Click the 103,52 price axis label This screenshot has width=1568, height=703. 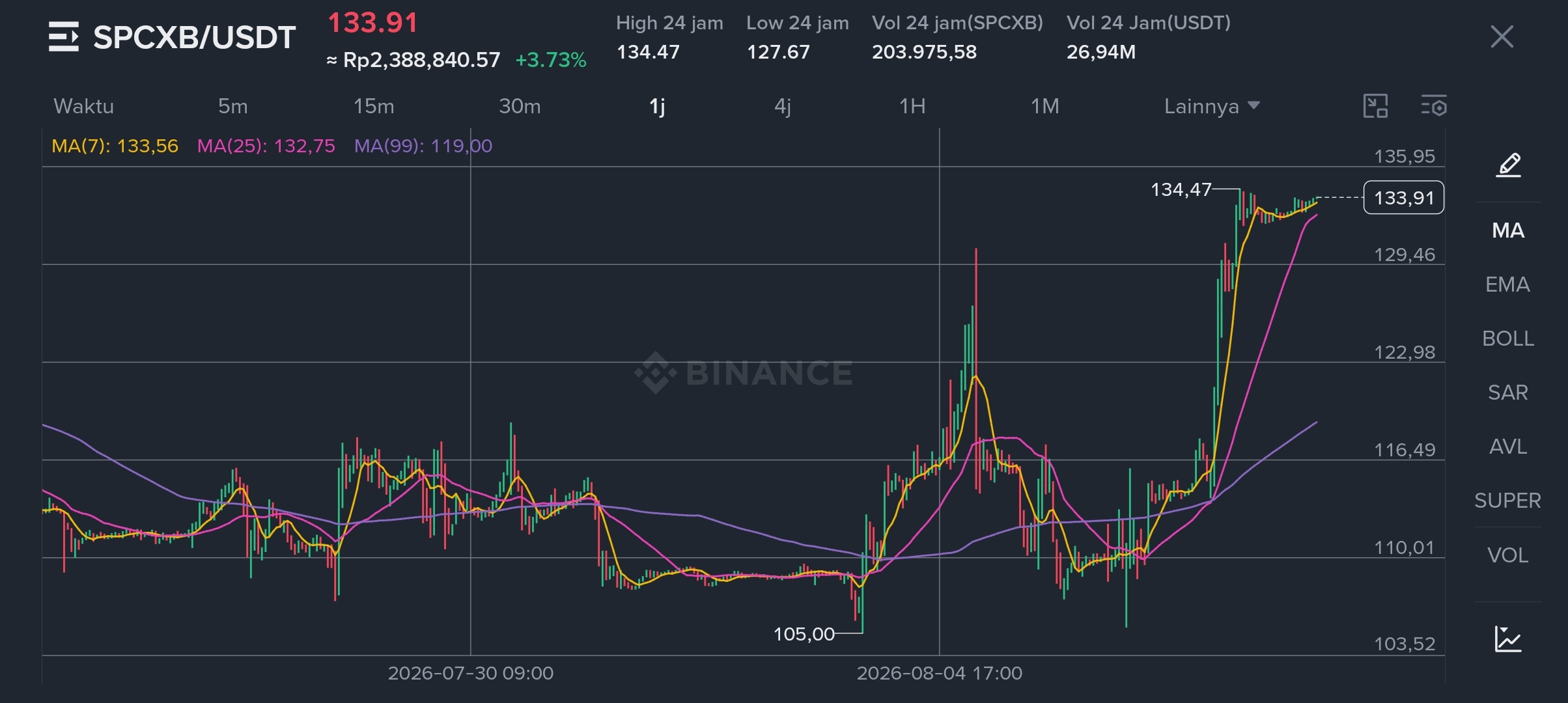click(x=1405, y=644)
